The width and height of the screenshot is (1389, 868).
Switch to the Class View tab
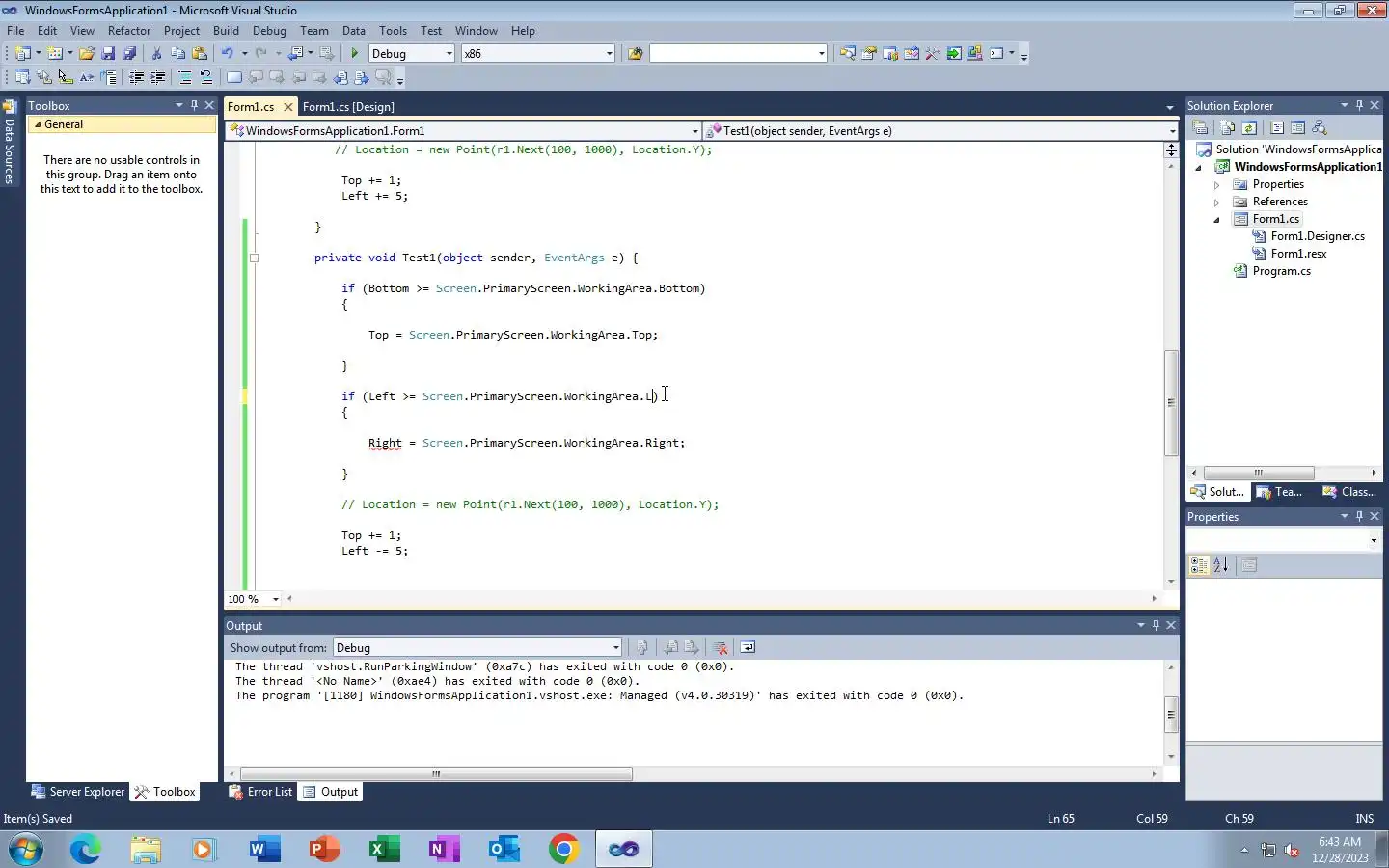tap(1349, 492)
